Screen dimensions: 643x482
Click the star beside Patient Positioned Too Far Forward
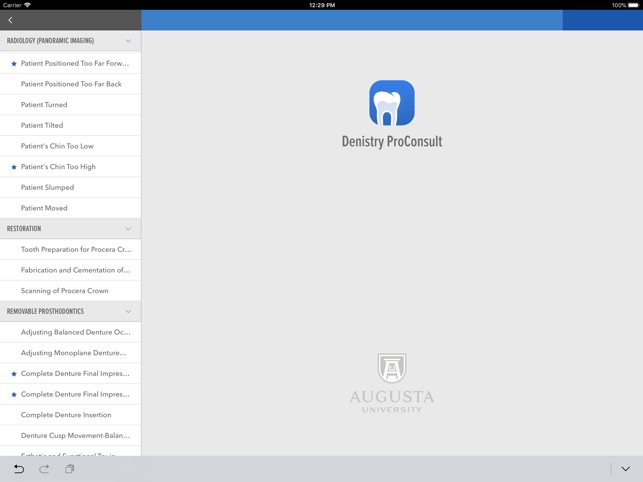point(14,64)
